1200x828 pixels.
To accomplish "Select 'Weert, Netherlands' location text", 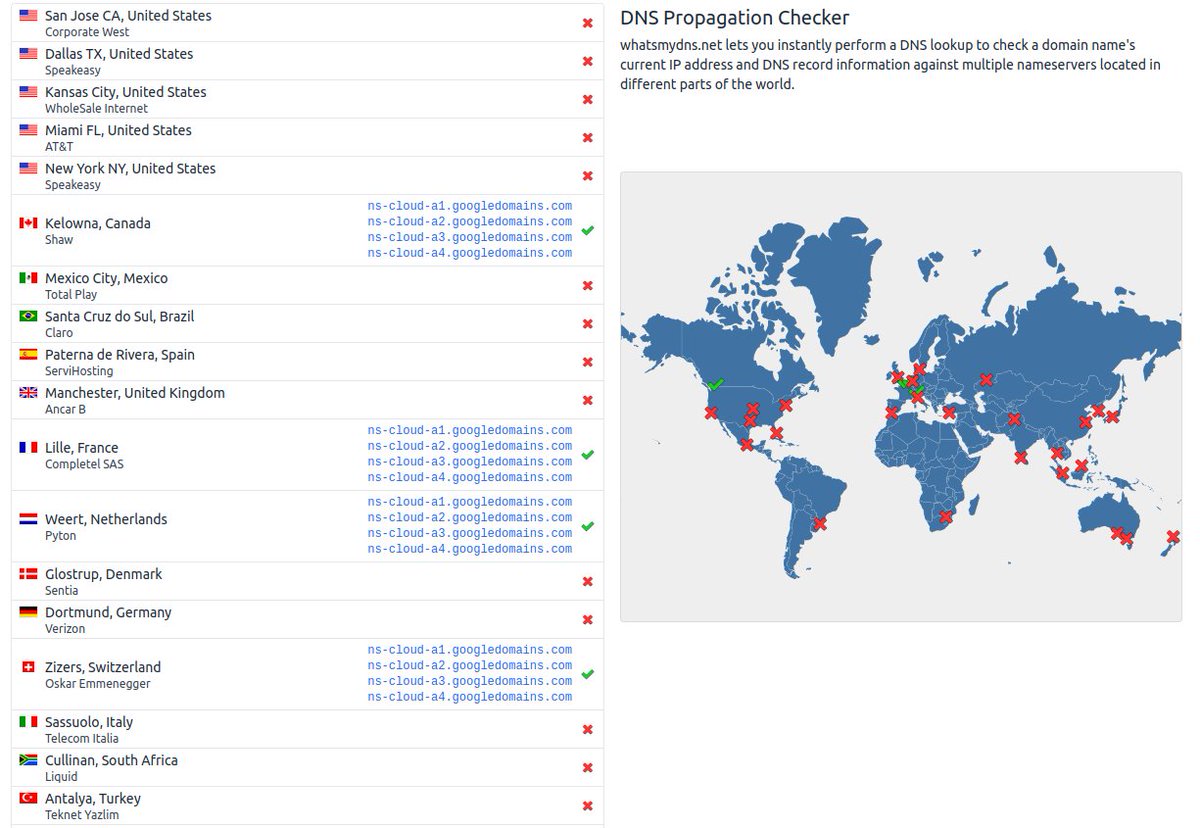I will 106,519.
